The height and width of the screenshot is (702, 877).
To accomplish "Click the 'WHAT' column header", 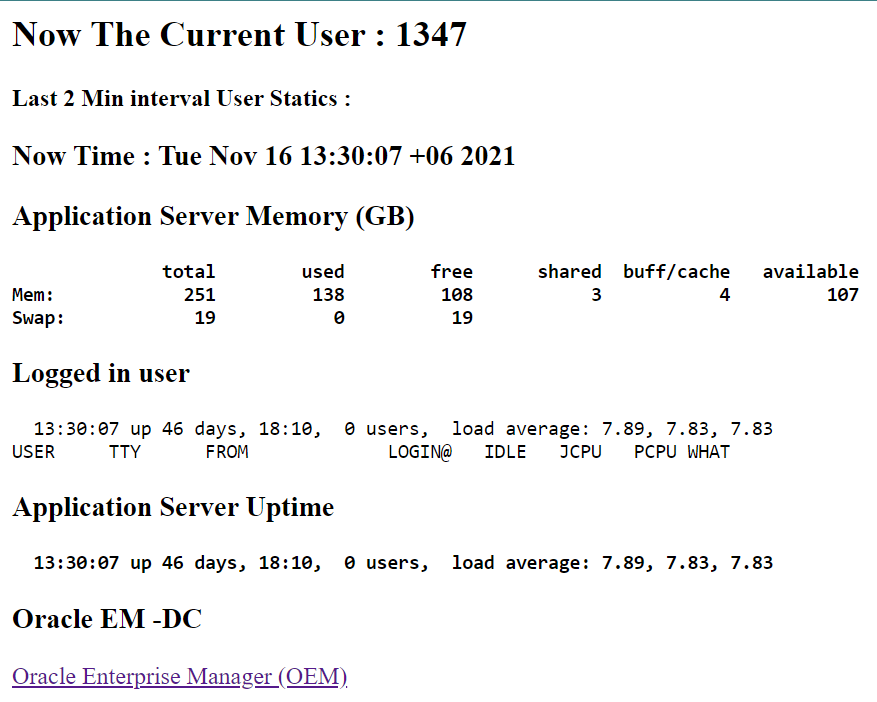I will [709, 452].
